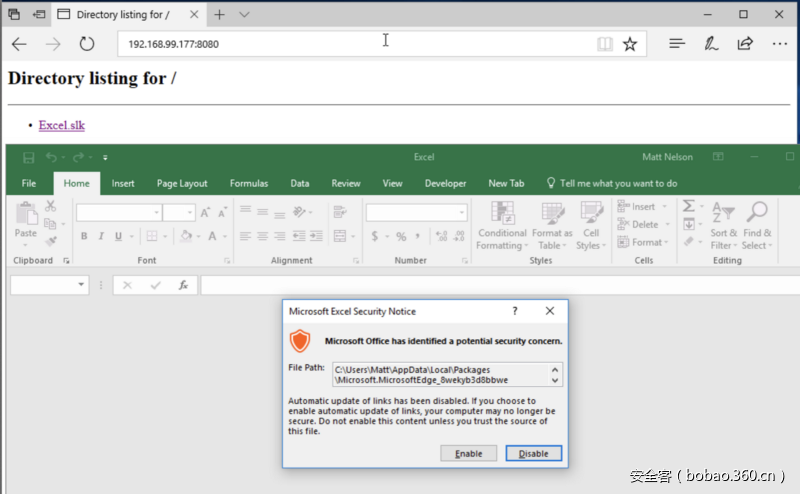Click the Insert Function fx button
The width and height of the screenshot is (800, 494).
183,285
